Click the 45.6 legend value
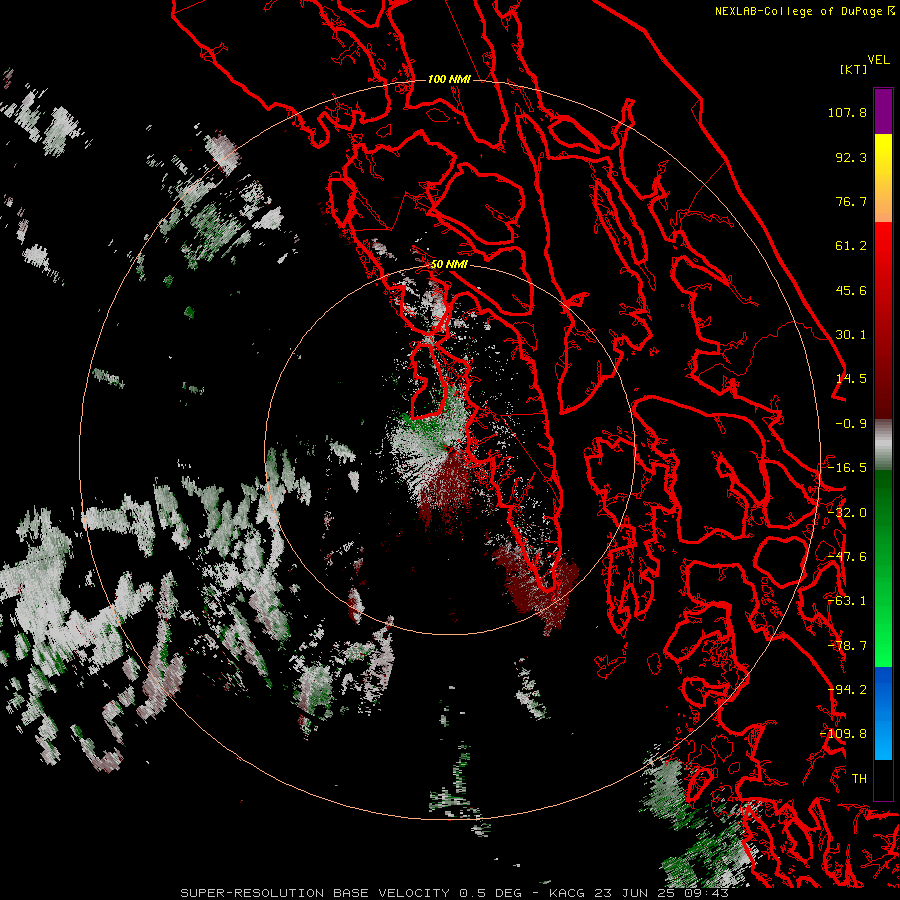This screenshot has width=900, height=900. (x=851, y=290)
